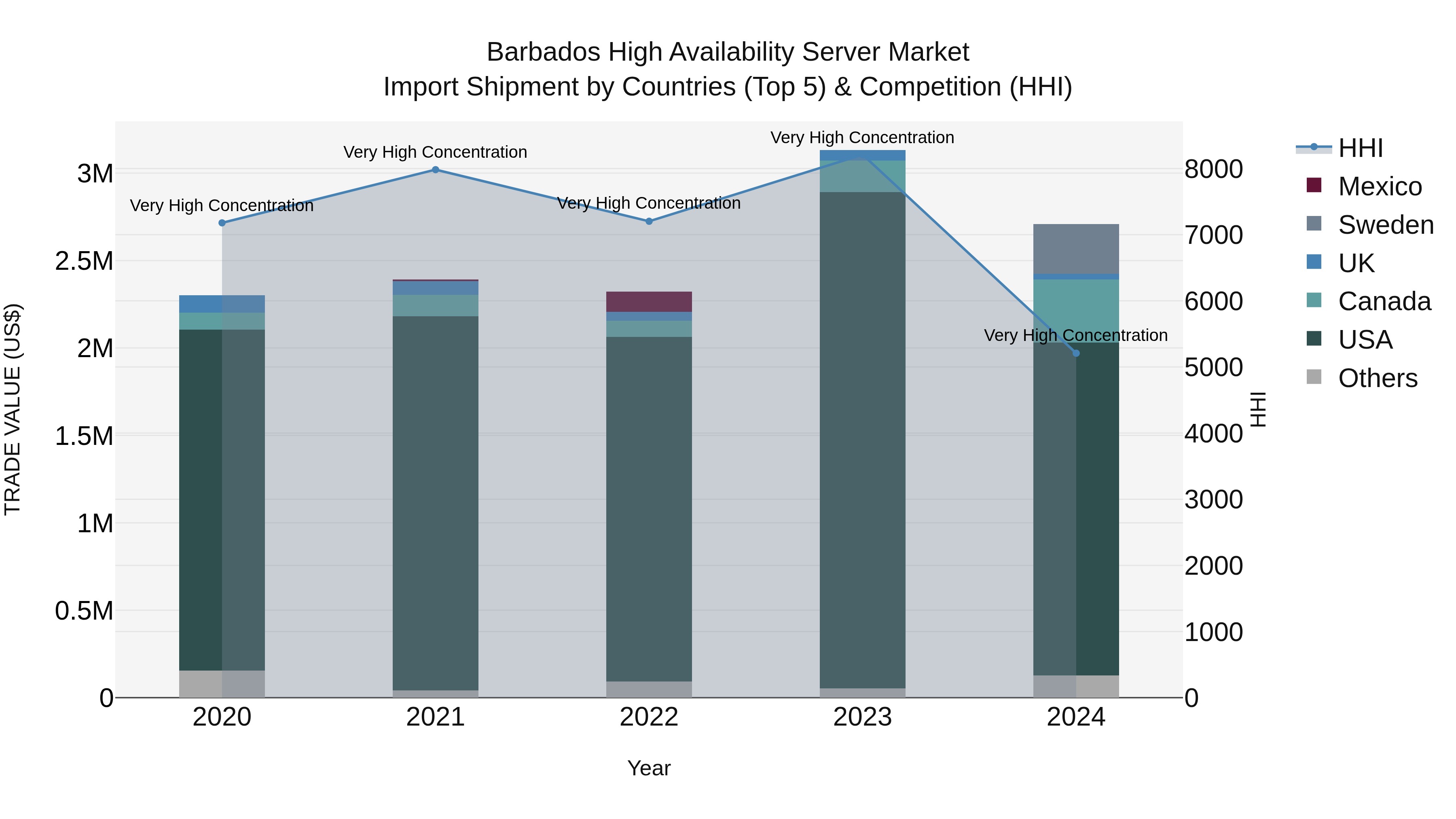Screen dimensions: 1456x819
Task: Click the 5000 HHI axis tick label
Action: pyautogui.click(x=1213, y=367)
